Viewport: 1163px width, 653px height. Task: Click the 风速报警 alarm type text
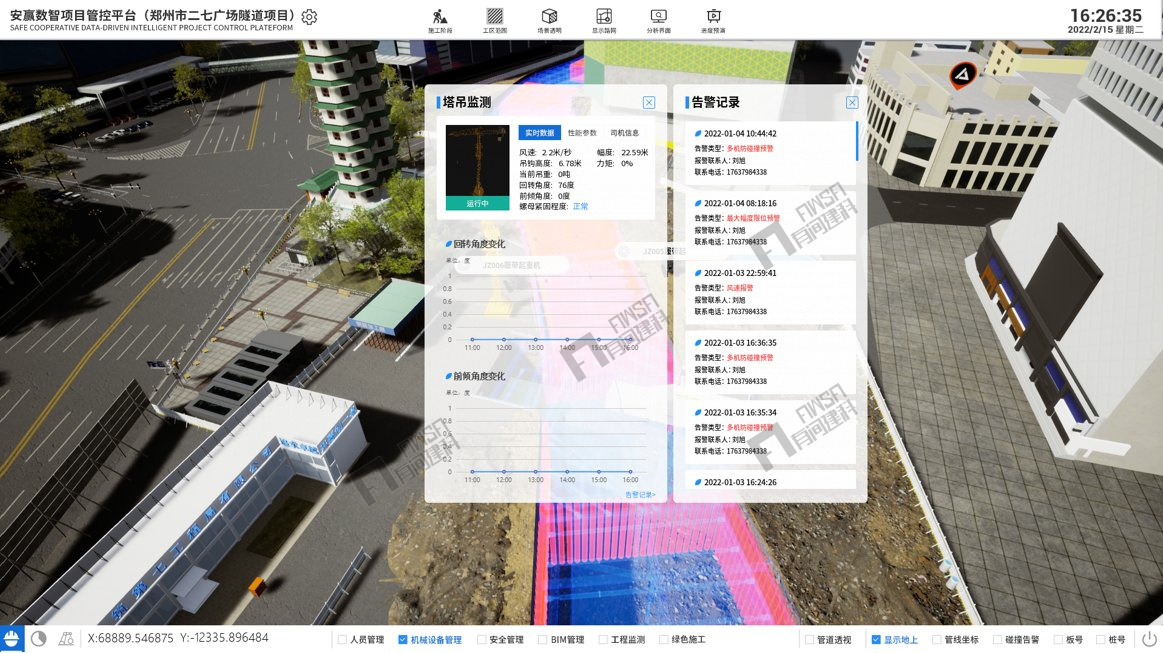click(x=739, y=288)
